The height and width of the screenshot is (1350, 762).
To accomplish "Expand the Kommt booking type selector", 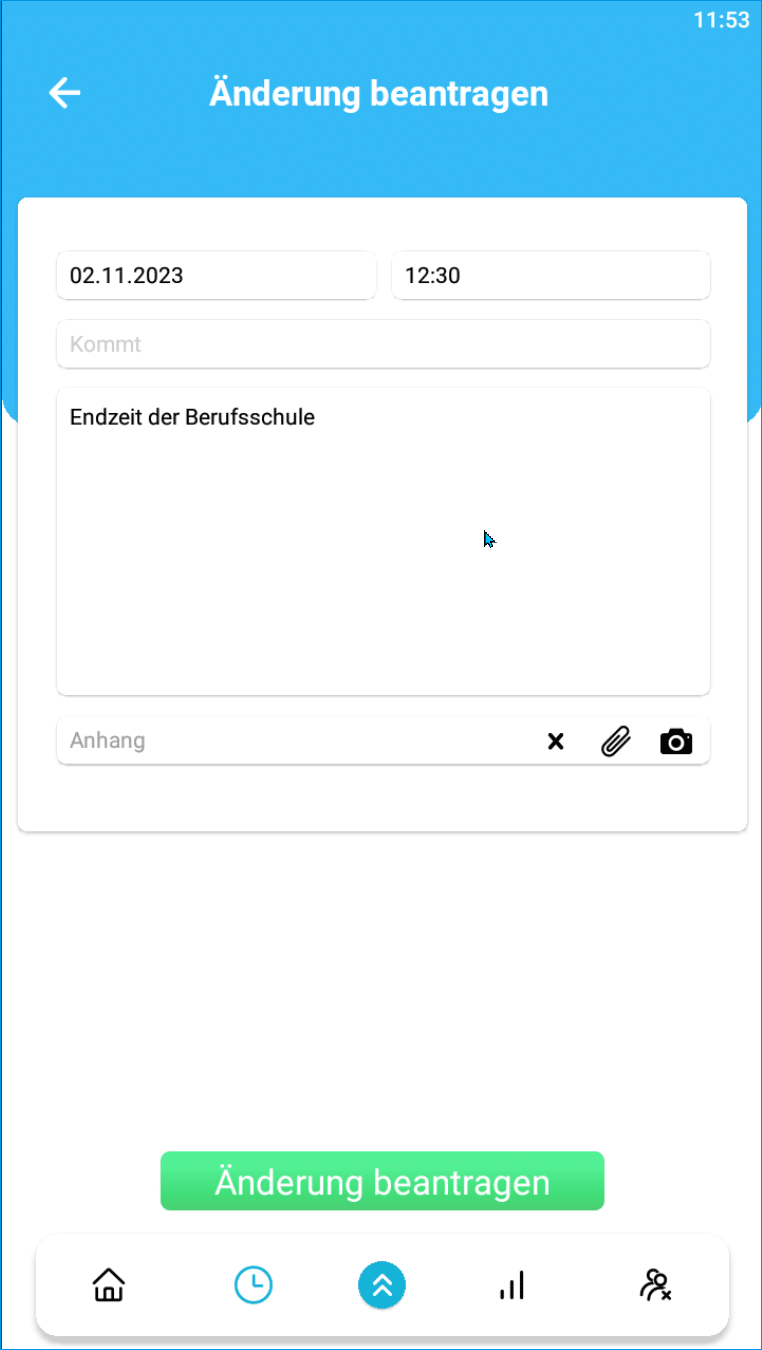I will point(383,344).
